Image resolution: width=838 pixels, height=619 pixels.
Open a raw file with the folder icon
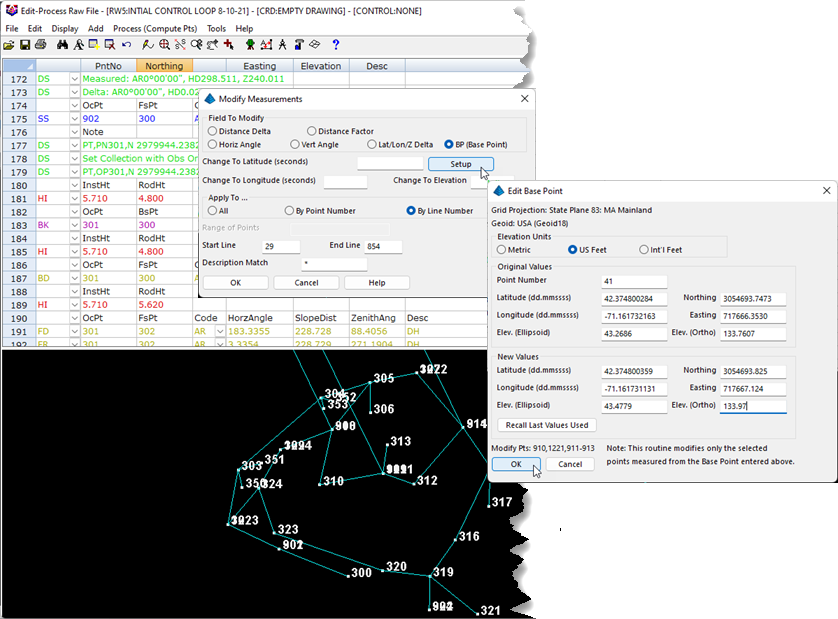pyautogui.click(x=11, y=45)
